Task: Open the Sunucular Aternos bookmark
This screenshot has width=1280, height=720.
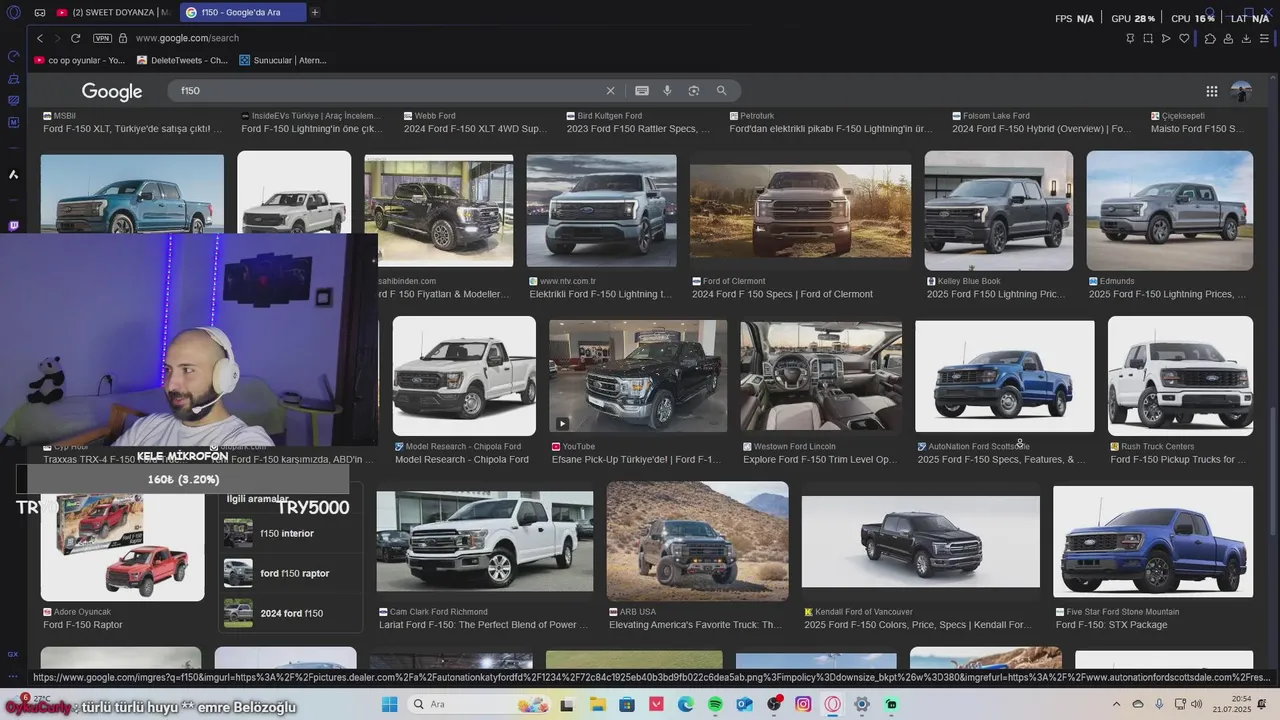Action: pyautogui.click(x=283, y=60)
